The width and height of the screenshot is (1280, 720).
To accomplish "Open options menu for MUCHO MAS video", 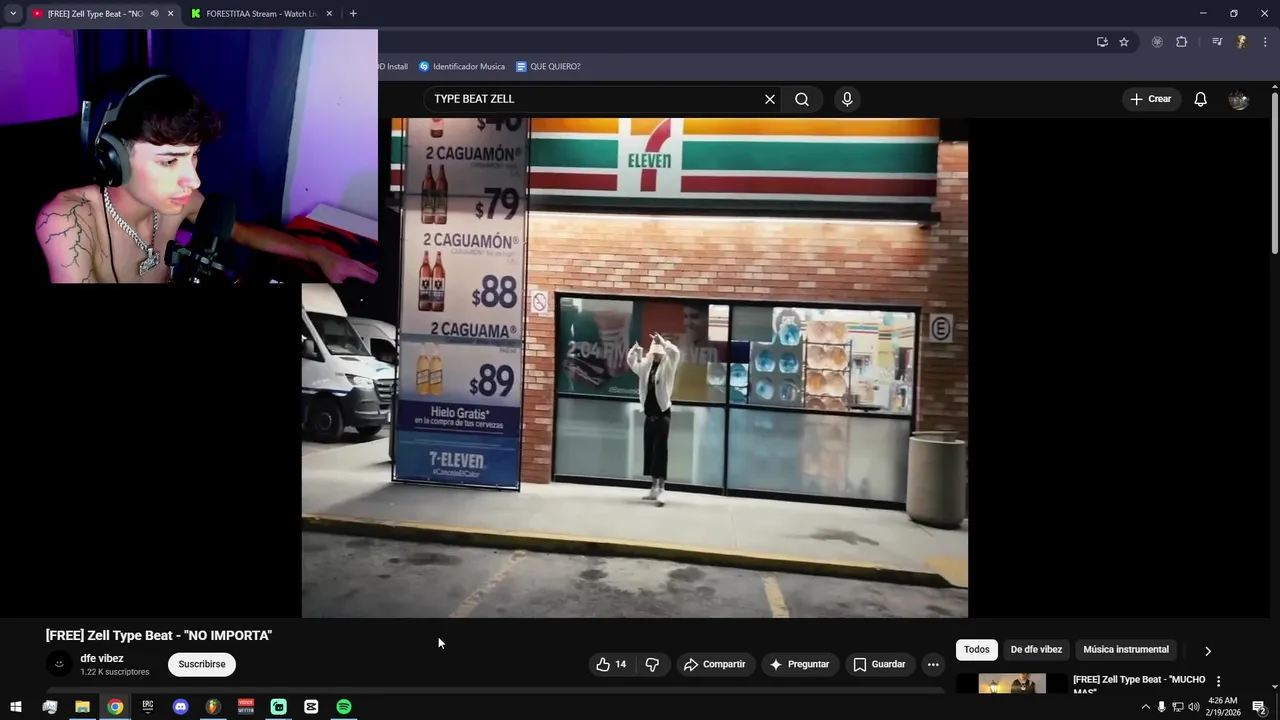I will (1218, 681).
